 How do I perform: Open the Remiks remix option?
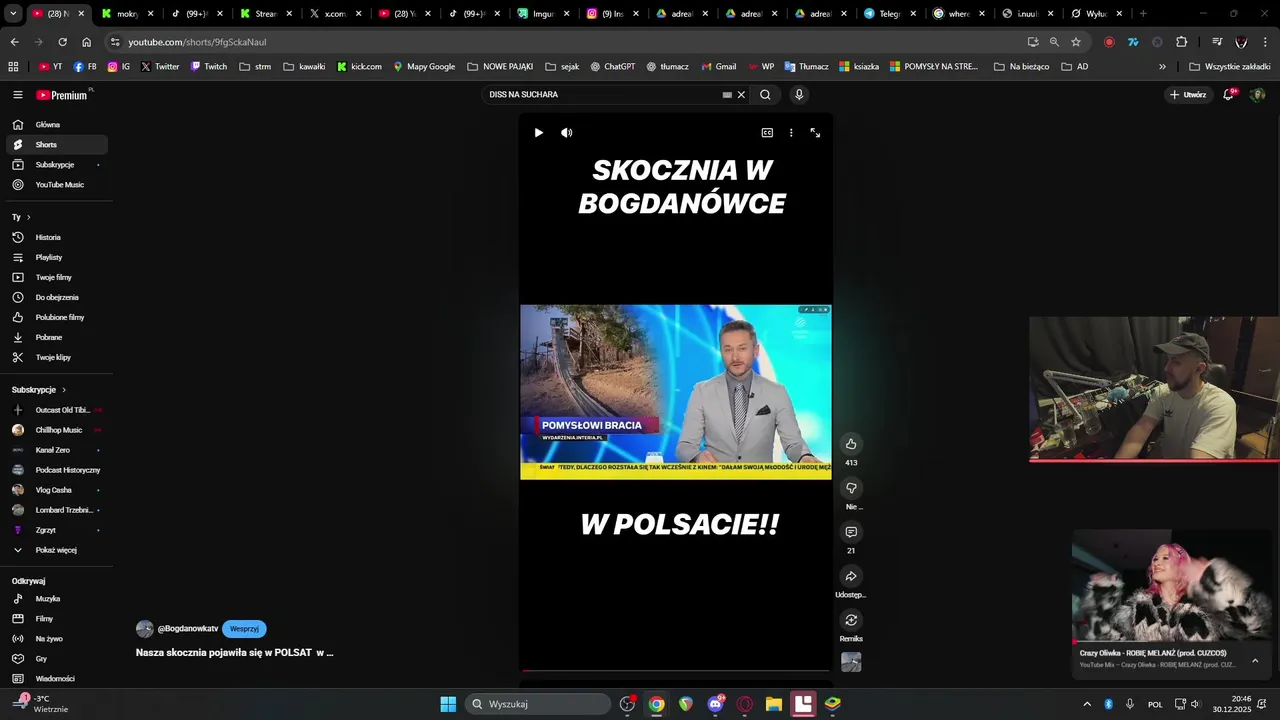click(851, 620)
